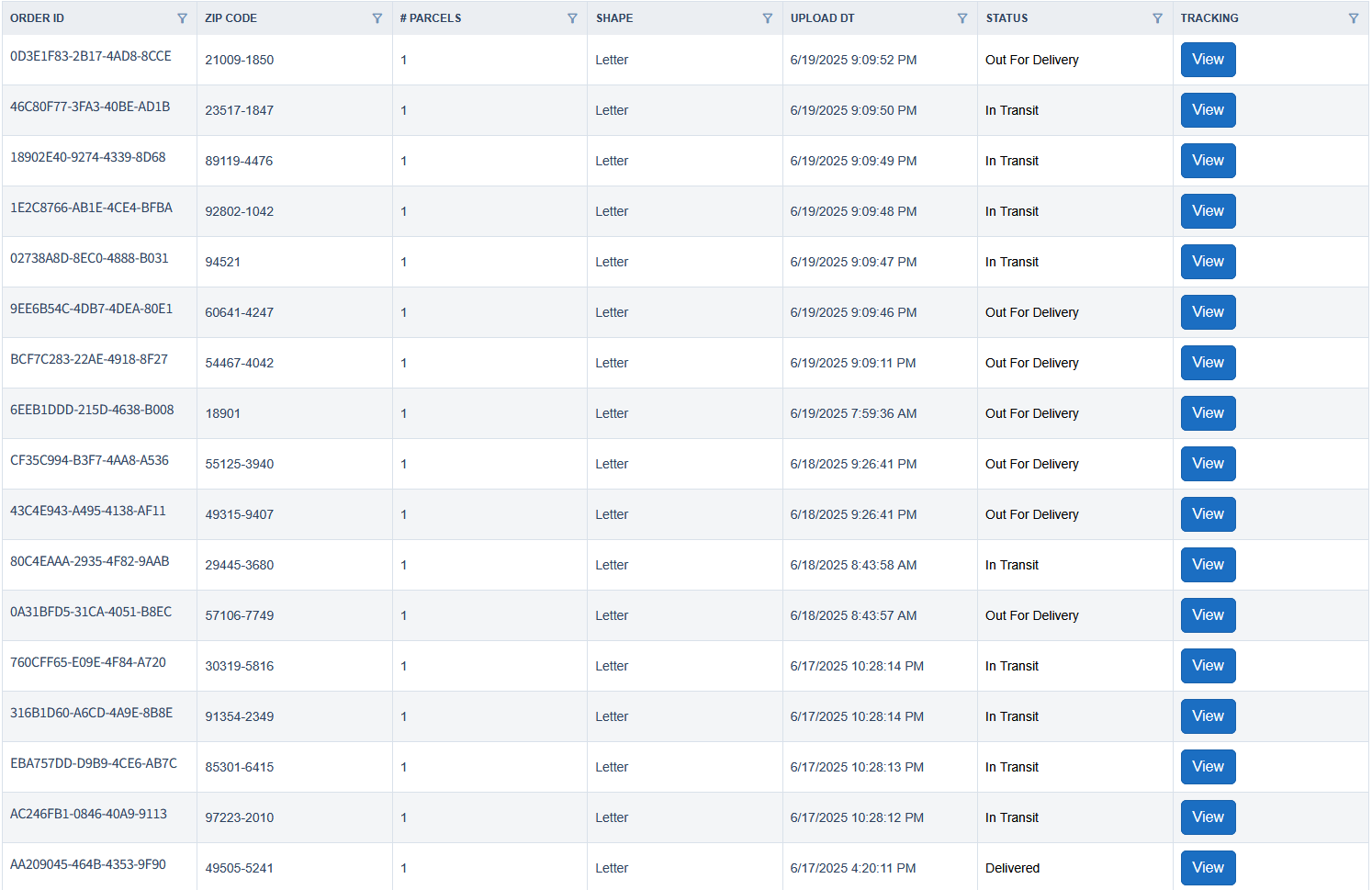Open the ZIP CODE column filter
Image resolution: width=1372 pixels, height=890 pixels.
point(377,18)
